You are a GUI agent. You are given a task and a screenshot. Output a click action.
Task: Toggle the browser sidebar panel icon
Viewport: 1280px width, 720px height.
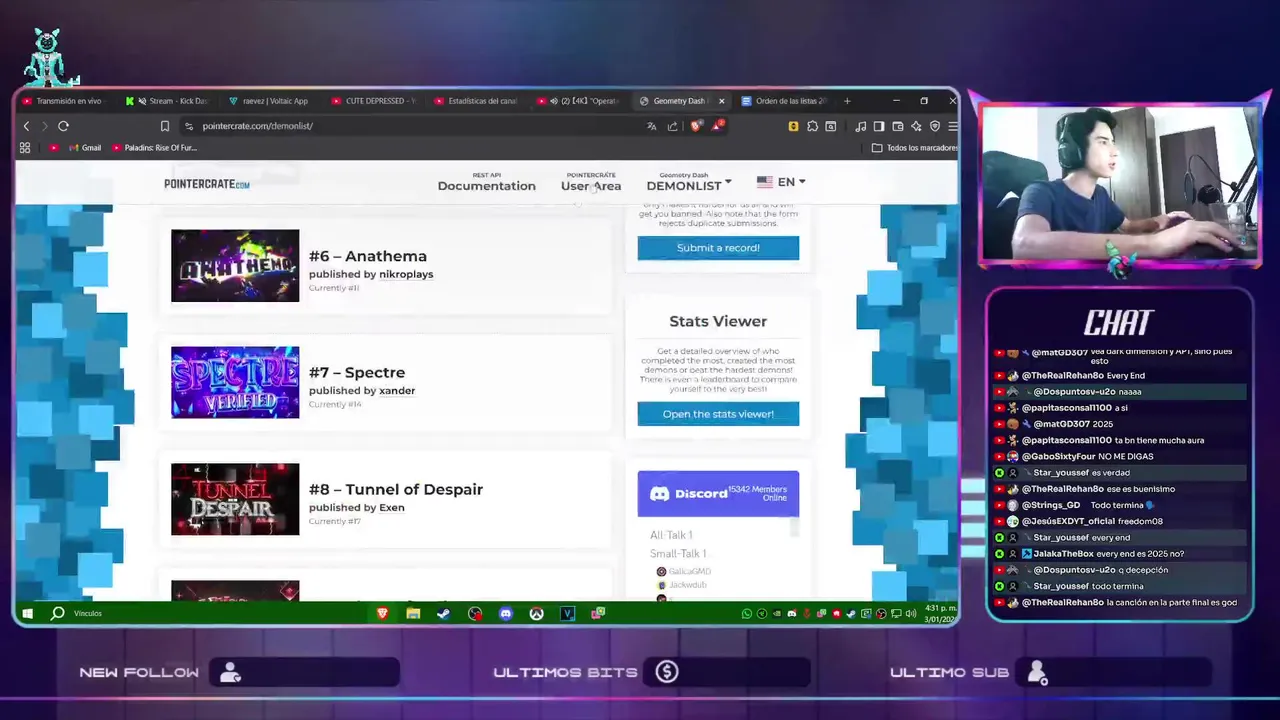tap(879, 126)
